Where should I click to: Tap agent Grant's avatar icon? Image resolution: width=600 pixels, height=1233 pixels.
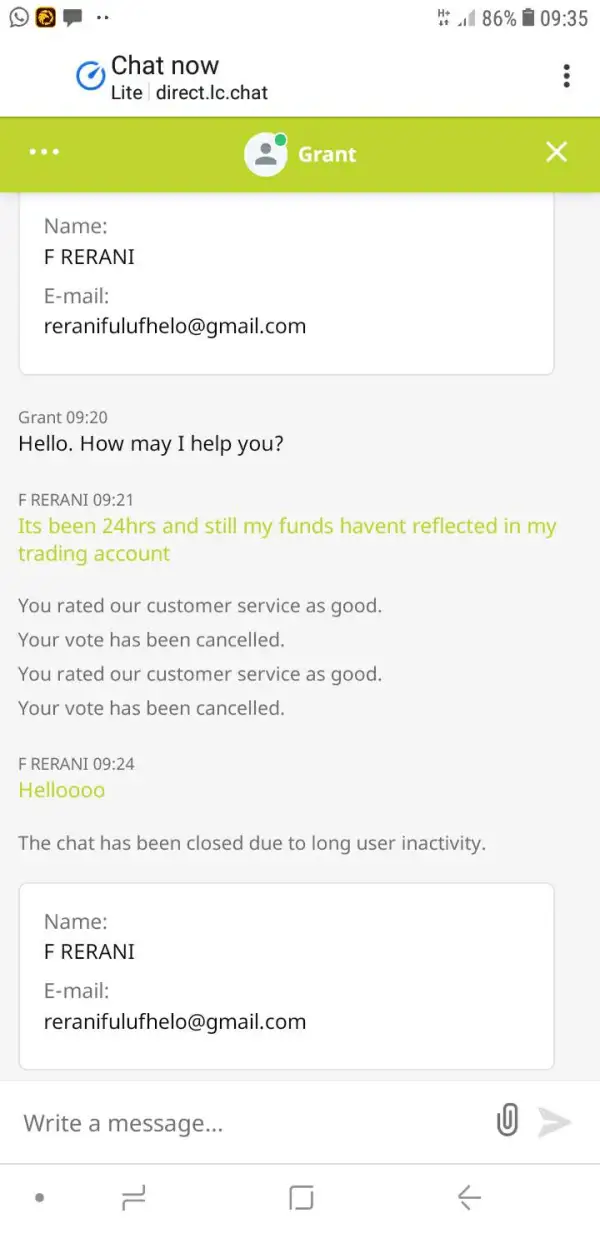pos(266,154)
